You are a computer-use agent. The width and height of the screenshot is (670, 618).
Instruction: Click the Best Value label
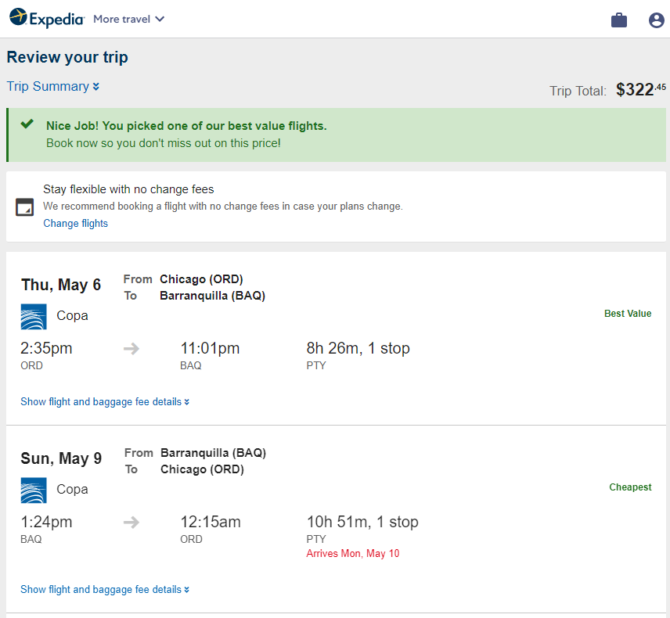pos(628,313)
